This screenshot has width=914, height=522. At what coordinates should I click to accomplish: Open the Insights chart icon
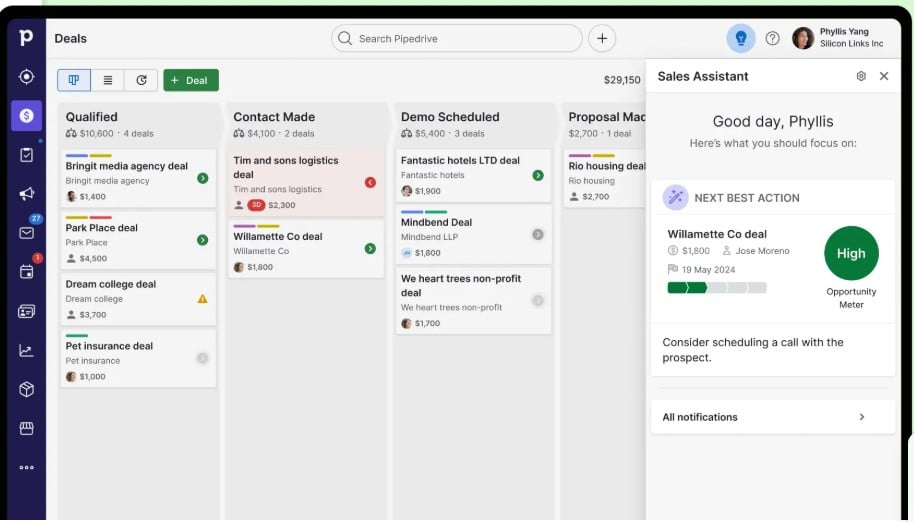coord(26,350)
